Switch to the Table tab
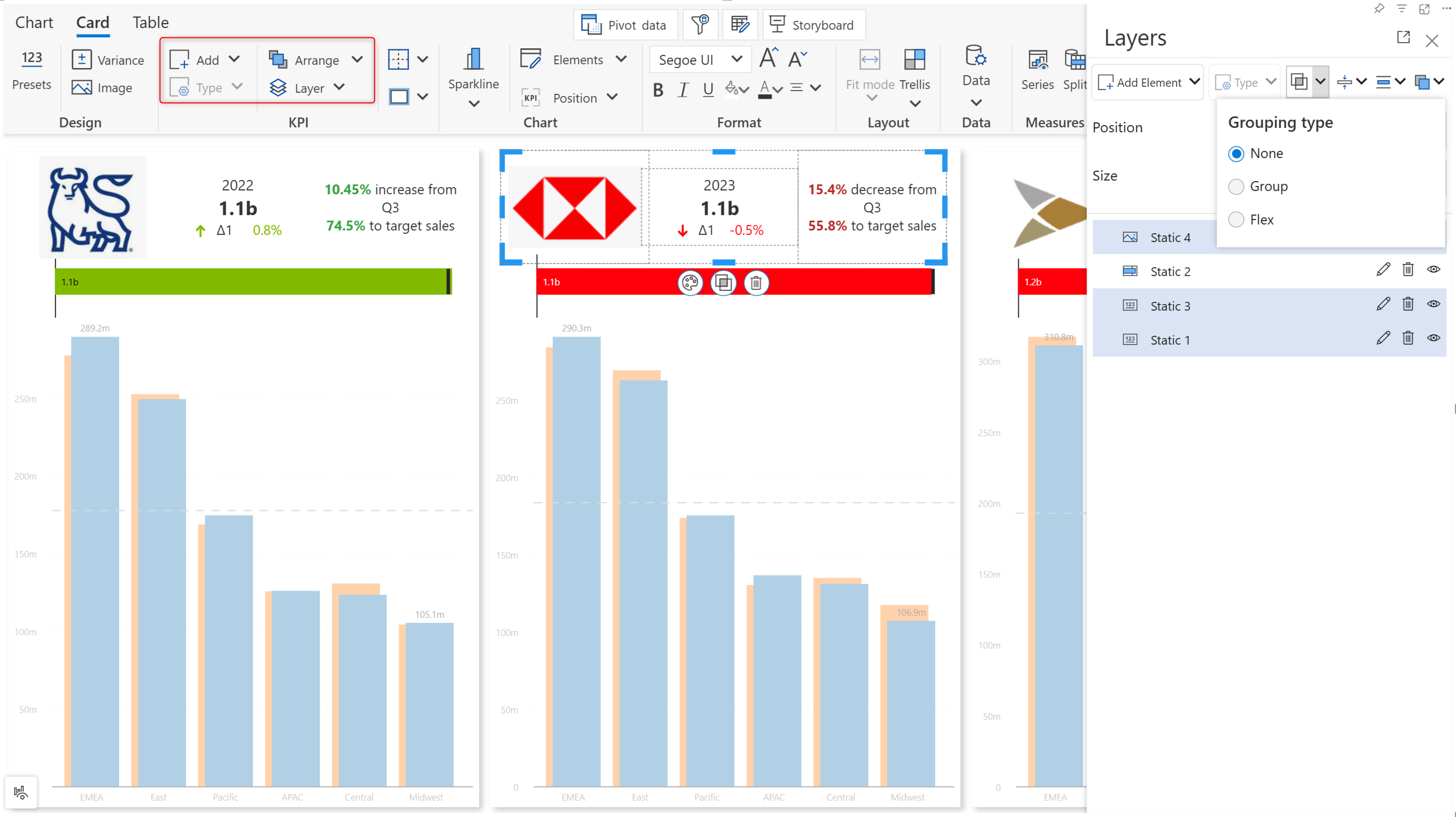The height and width of the screenshot is (817, 1456). click(x=150, y=22)
